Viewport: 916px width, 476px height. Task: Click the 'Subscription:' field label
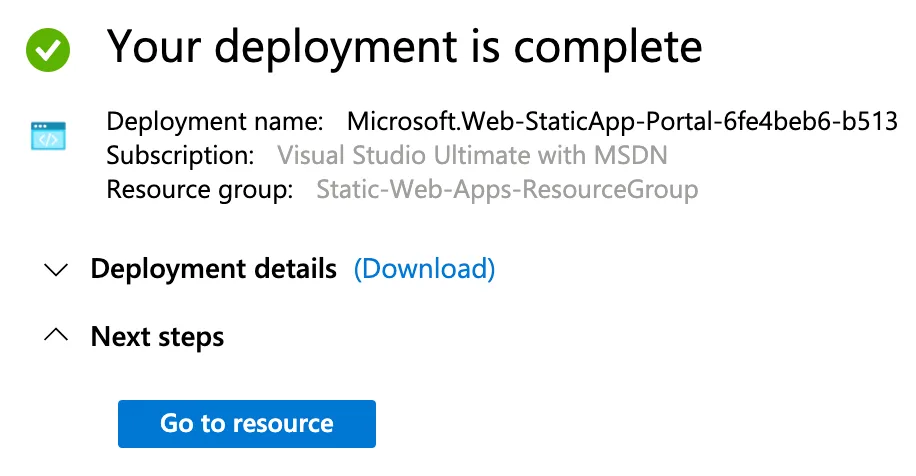pyautogui.click(x=180, y=156)
